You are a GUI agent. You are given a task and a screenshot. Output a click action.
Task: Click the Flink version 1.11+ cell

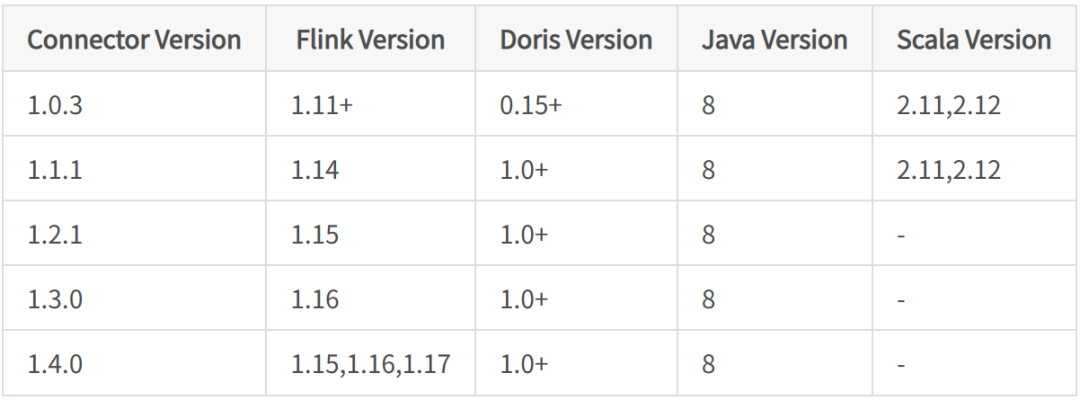(322, 105)
